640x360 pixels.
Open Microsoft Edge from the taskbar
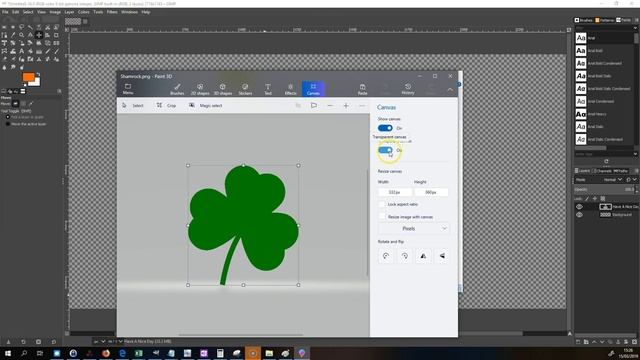(122, 353)
